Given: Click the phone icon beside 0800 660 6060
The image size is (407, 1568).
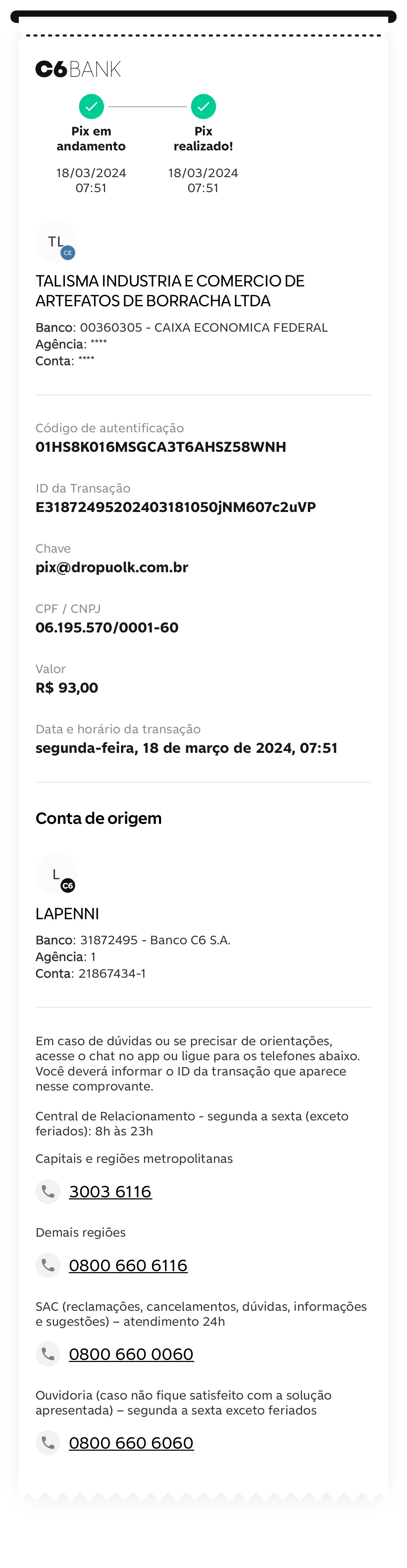Looking at the screenshot, I should (48, 1443).
